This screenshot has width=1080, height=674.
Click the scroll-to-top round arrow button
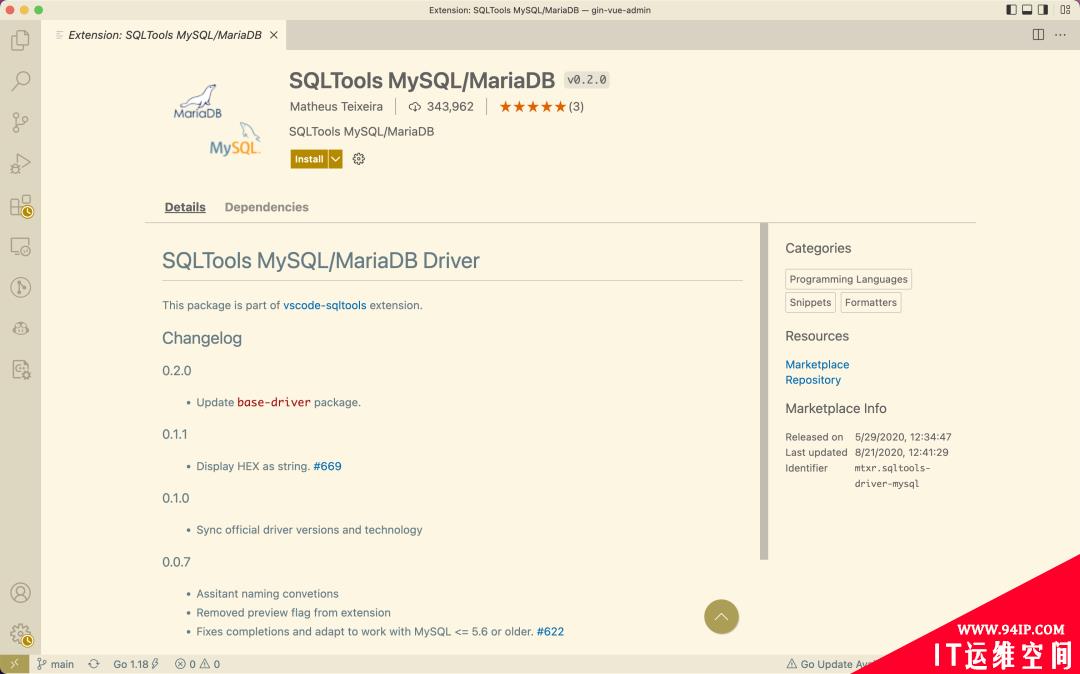(721, 616)
